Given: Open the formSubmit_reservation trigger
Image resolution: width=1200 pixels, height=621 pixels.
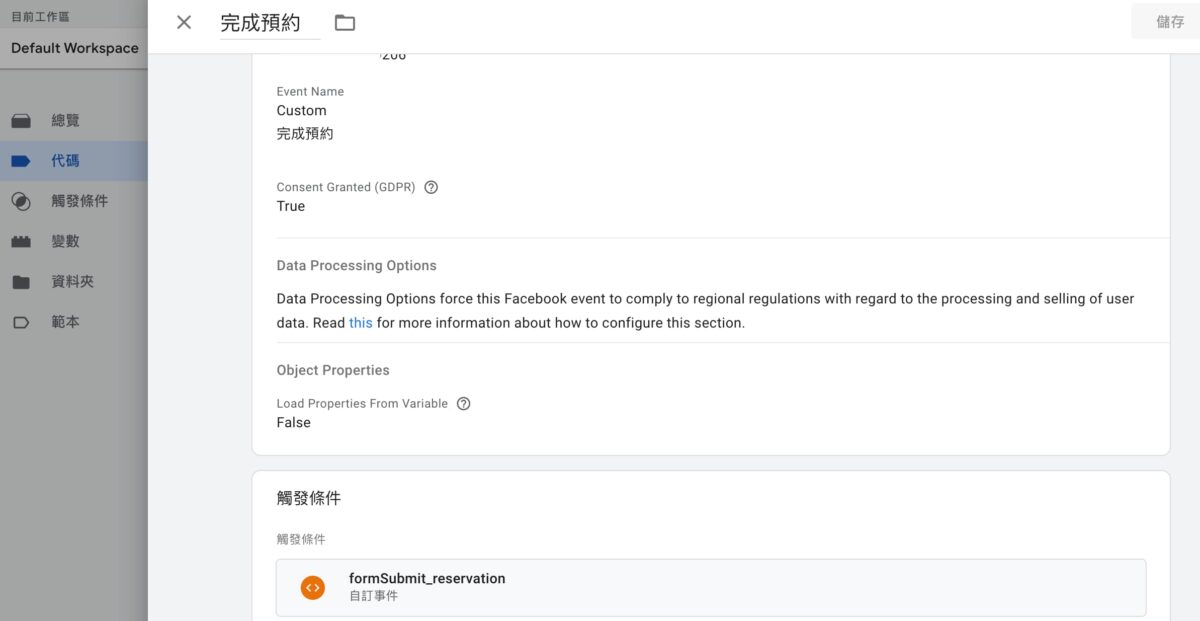Looking at the screenshot, I should (711, 587).
